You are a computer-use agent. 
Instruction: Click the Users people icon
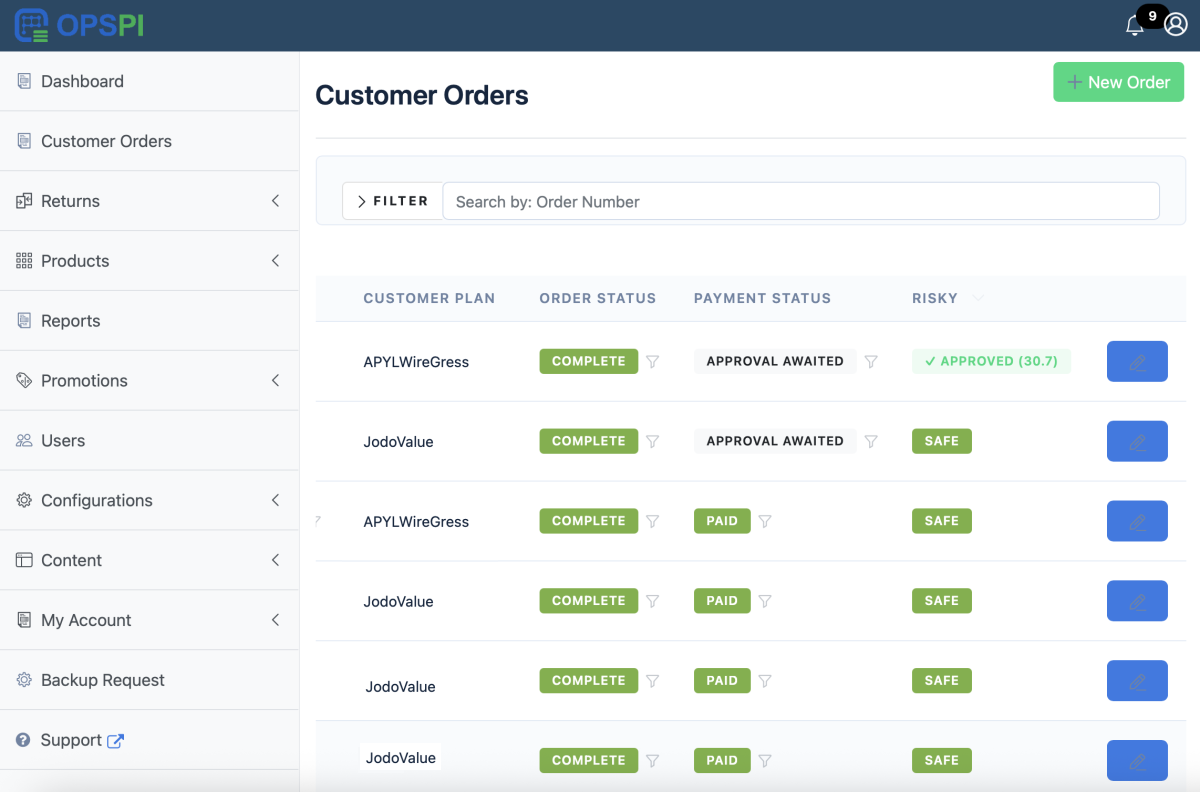tap(24, 441)
